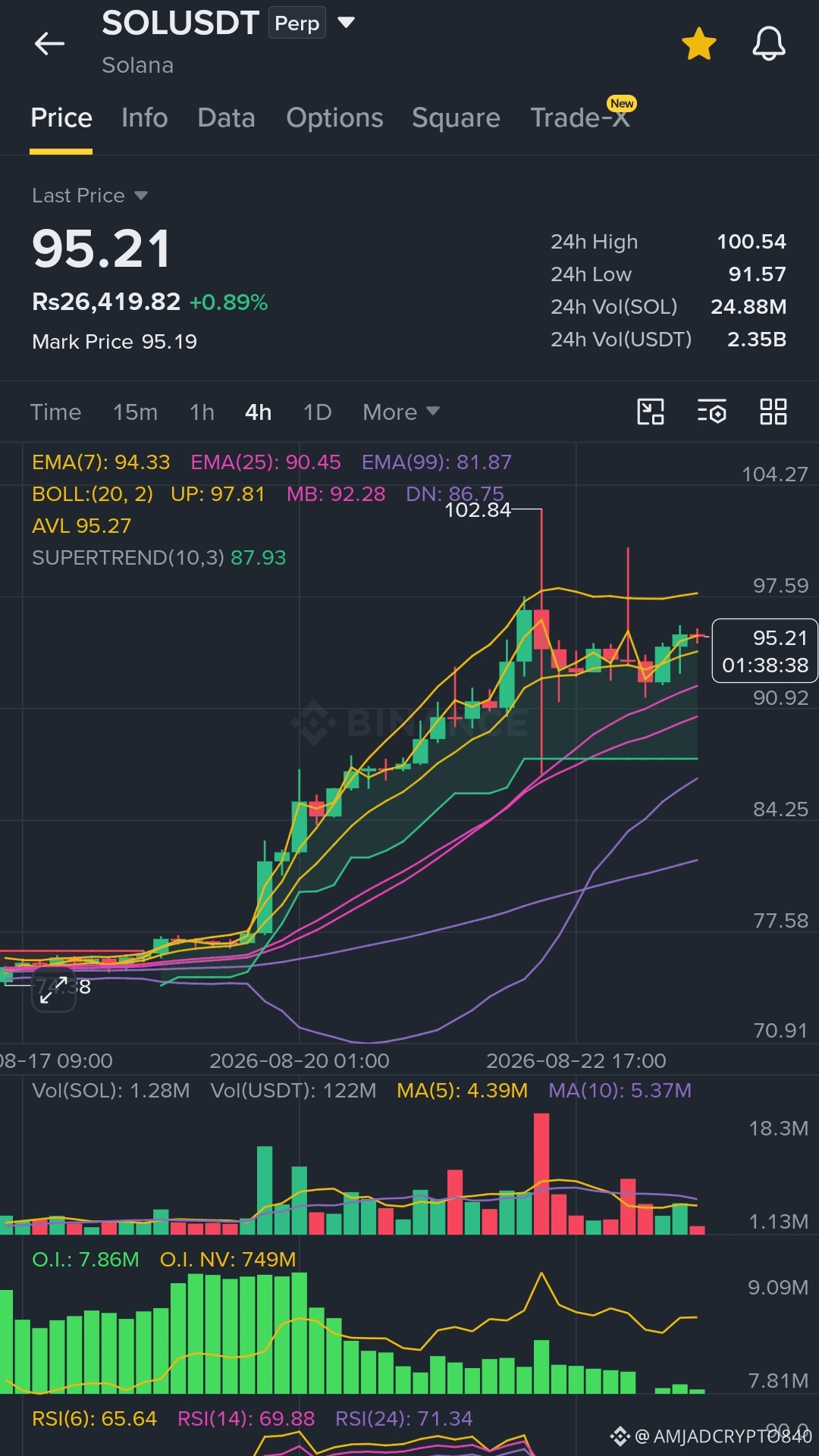Click the 24h Vol(USDT) 2.35B value

(756, 340)
